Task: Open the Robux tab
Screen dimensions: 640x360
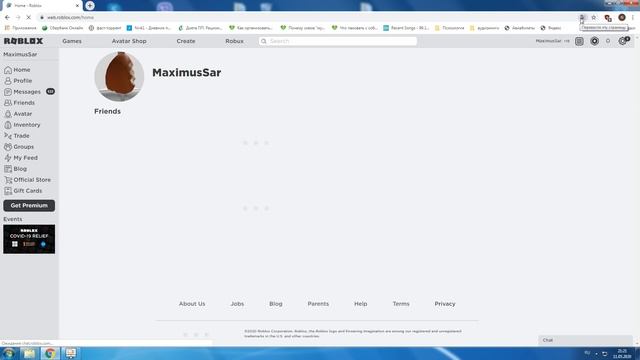Action: 234,41
